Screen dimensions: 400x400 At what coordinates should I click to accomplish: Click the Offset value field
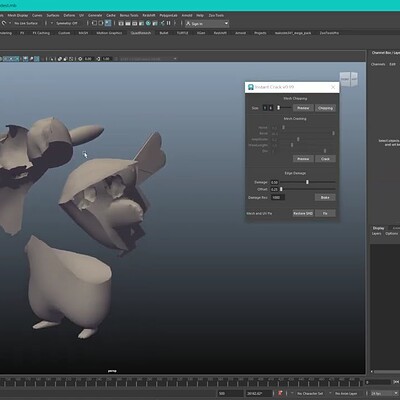click(274, 189)
